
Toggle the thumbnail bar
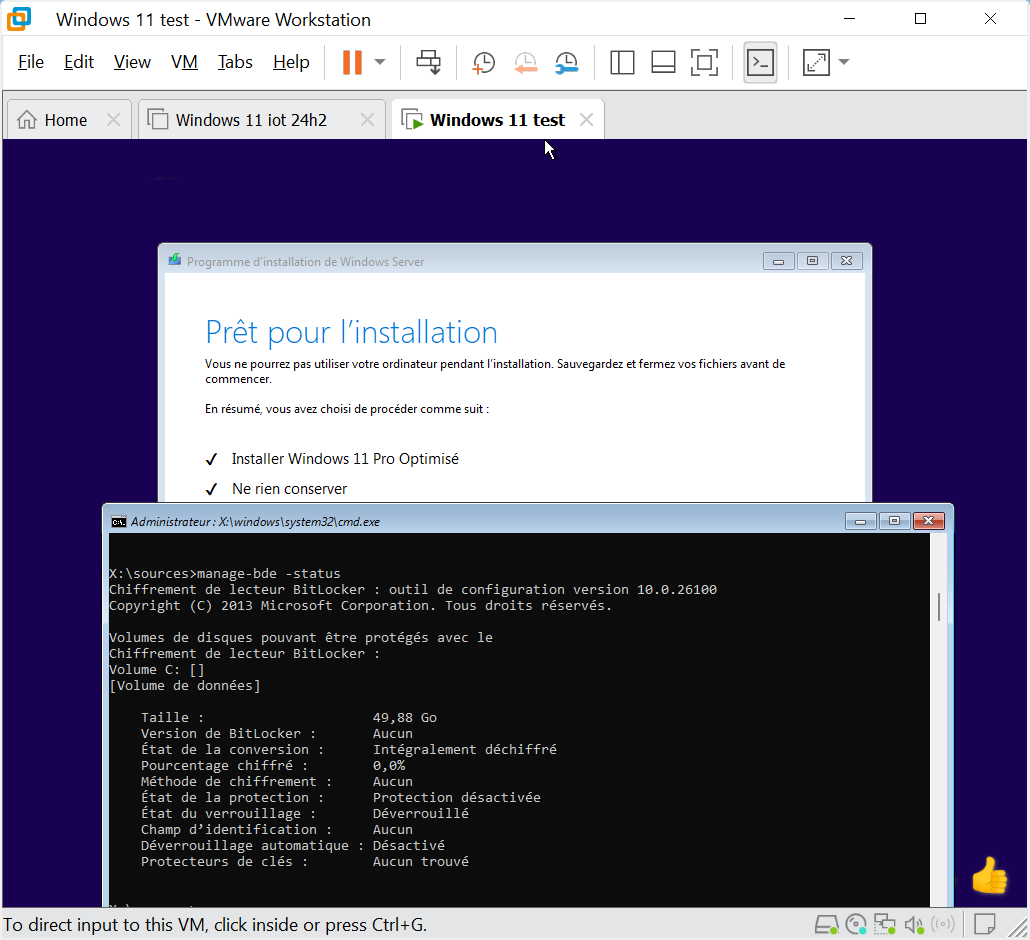click(x=663, y=62)
